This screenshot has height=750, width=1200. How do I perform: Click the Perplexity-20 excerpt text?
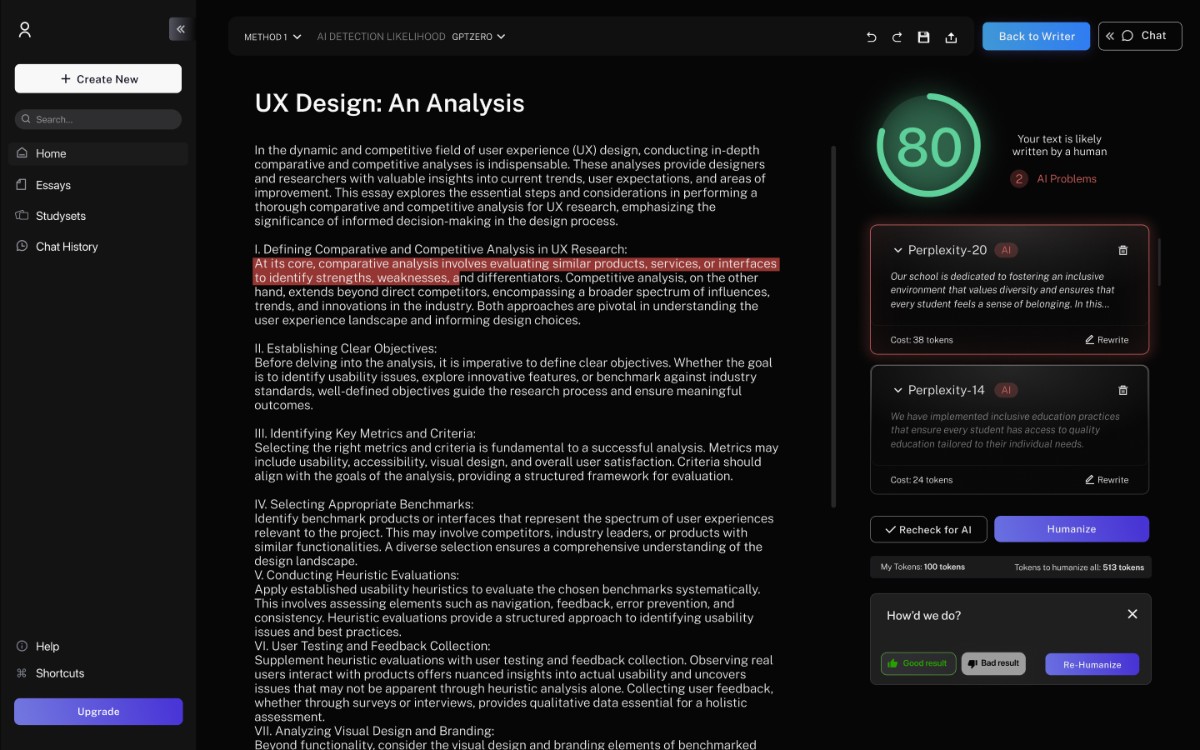tap(1005, 290)
